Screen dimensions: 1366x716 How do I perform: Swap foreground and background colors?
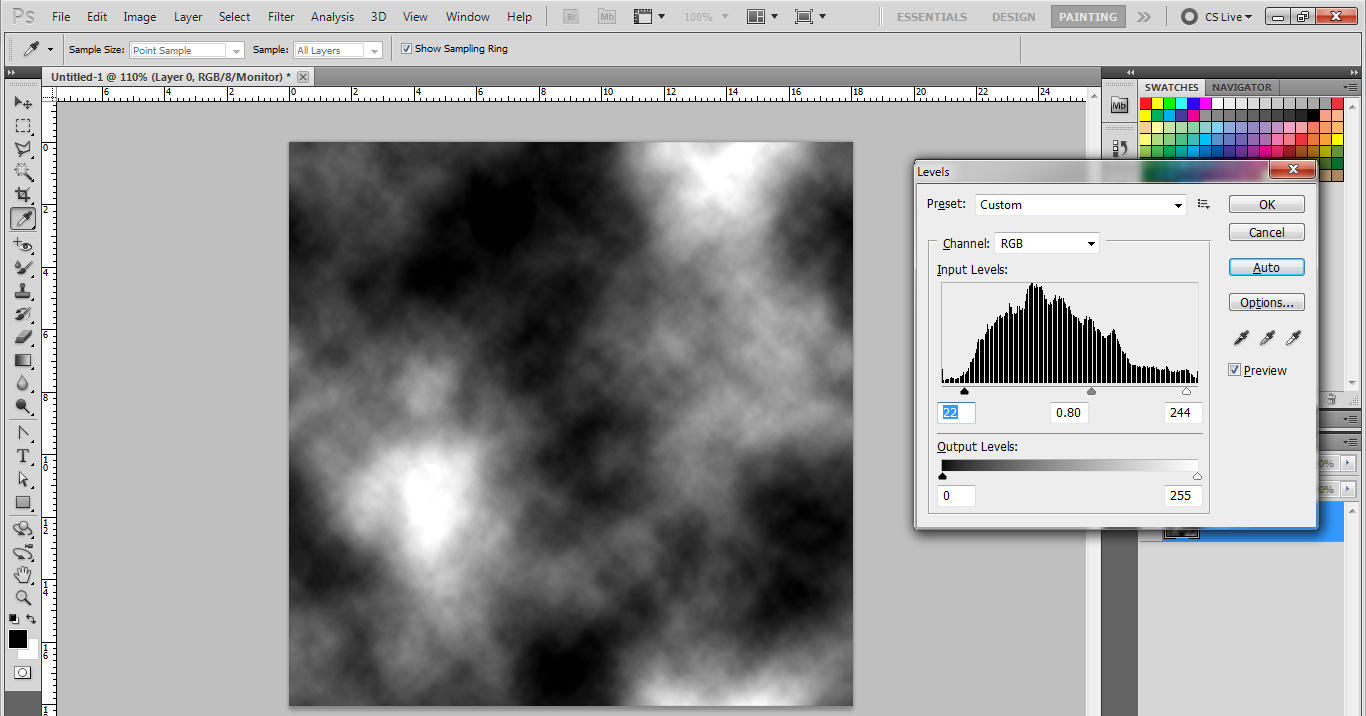coord(31,620)
